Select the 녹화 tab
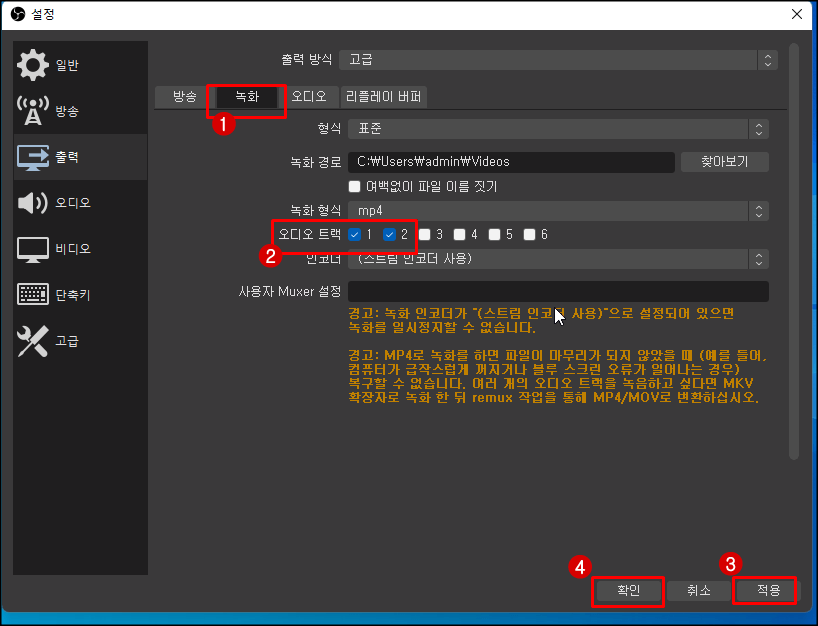The image size is (818, 626). [247, 97]
